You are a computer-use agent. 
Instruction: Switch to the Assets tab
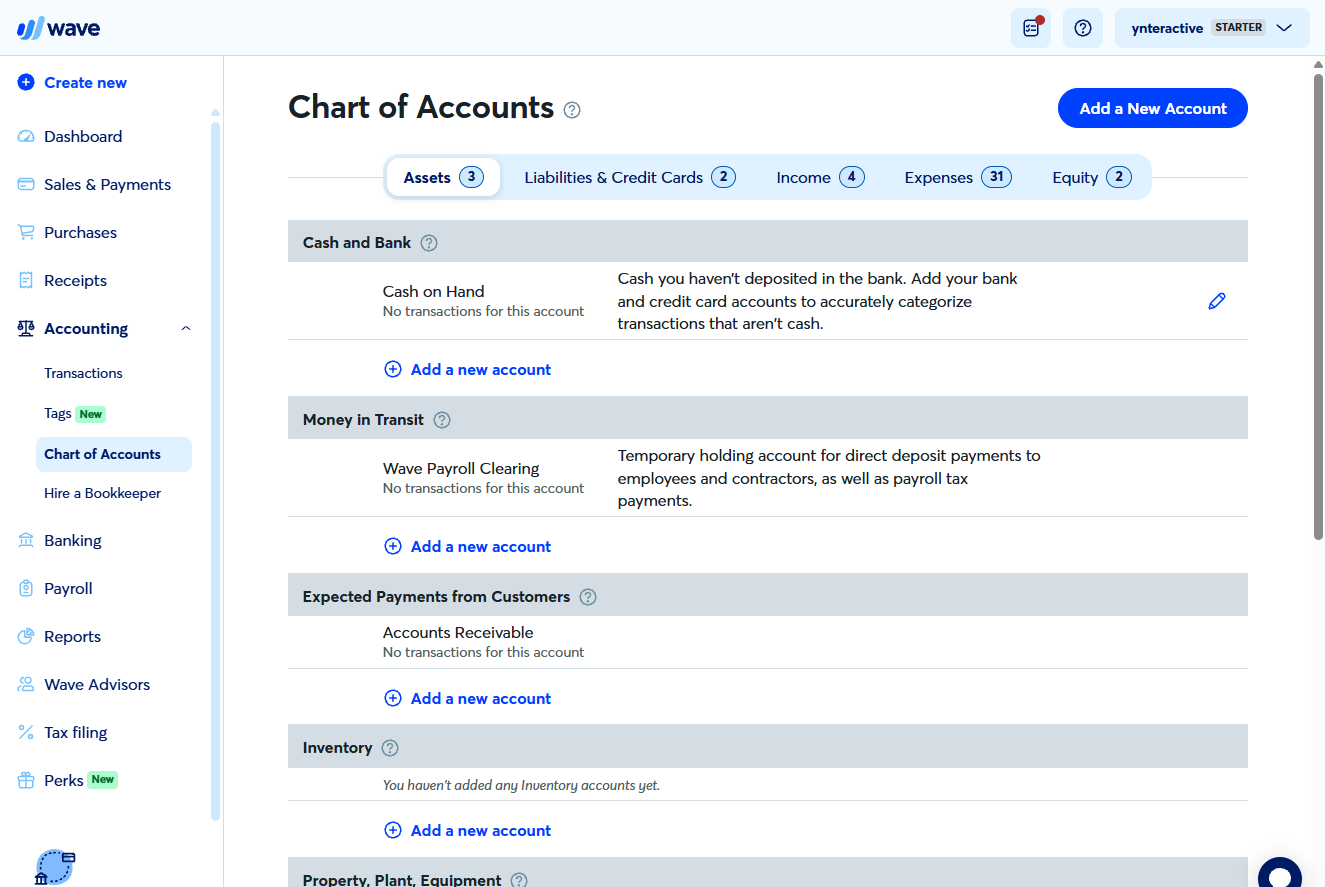click(x=443, y=178)
